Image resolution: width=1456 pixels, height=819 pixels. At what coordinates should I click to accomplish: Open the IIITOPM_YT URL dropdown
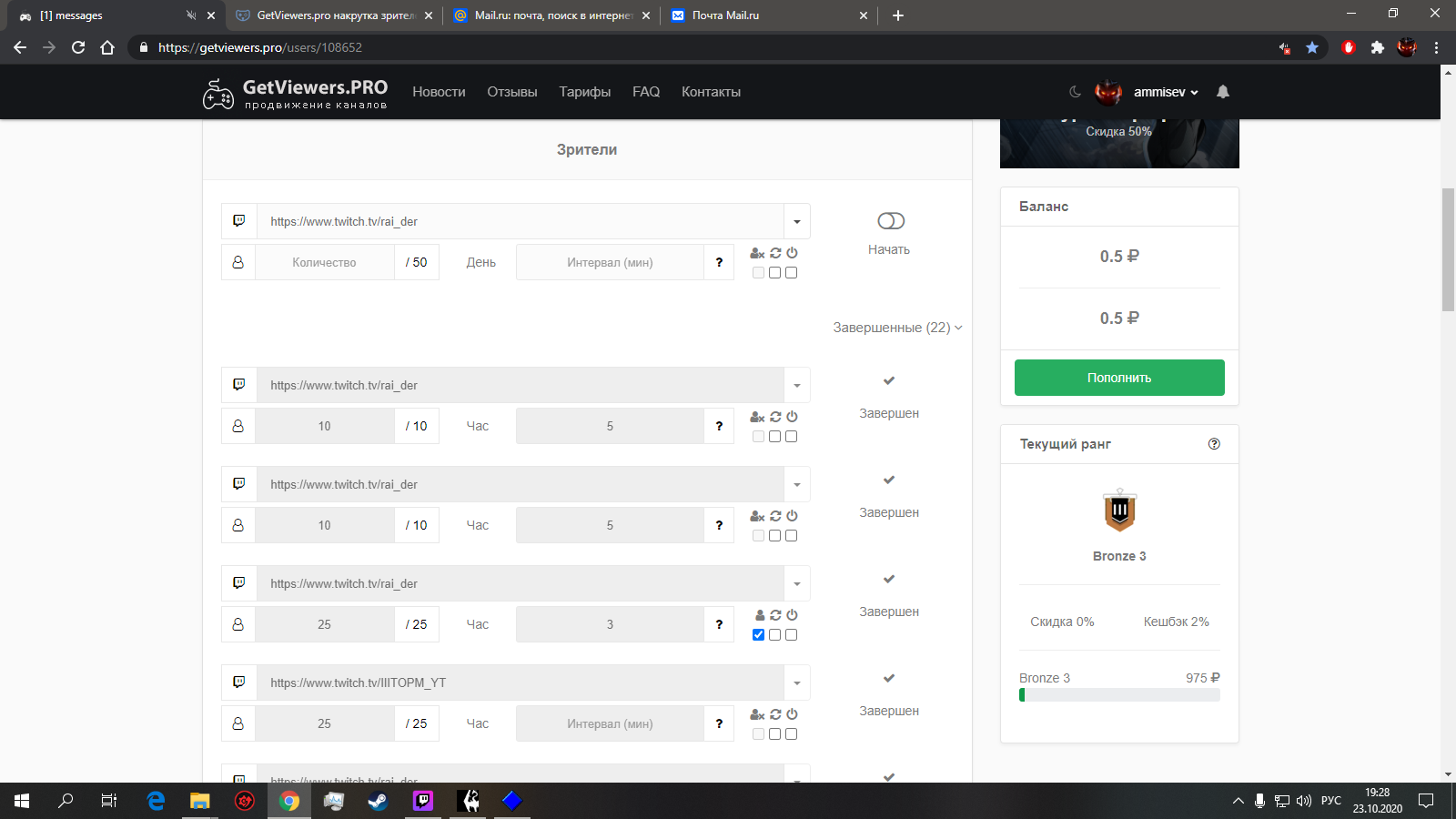(797, 682)
